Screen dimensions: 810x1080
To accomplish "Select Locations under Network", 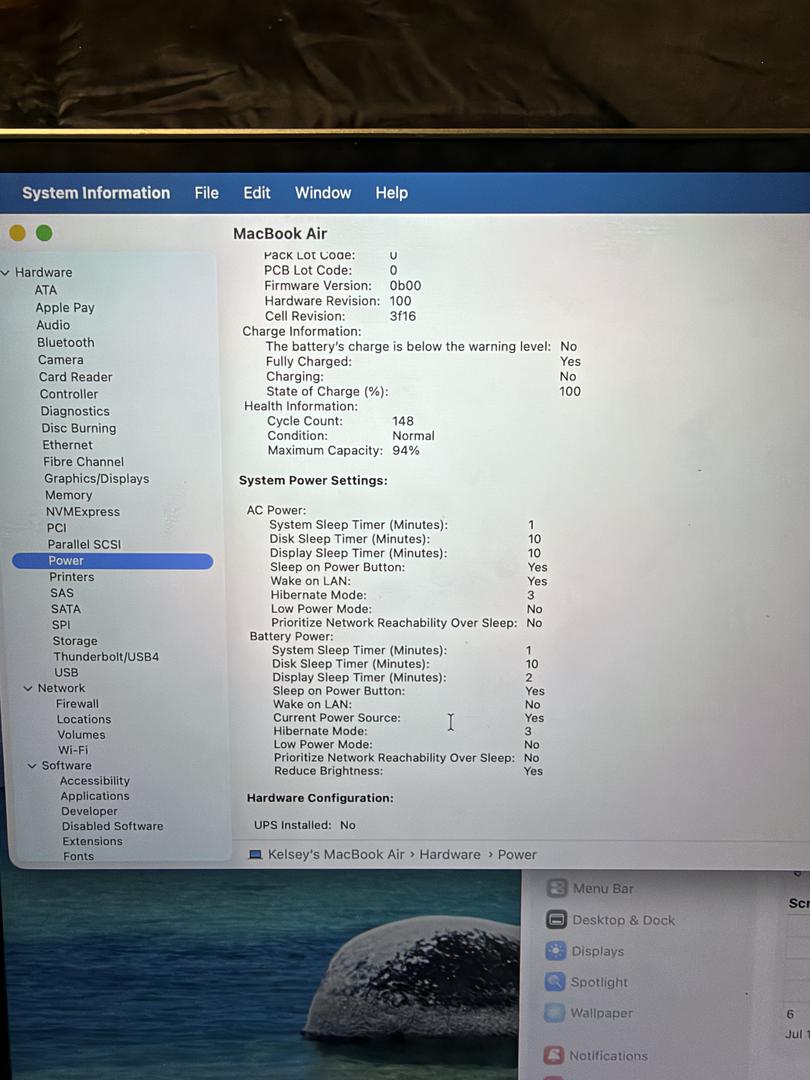I will pyautogui.click(x=84, y=719).
